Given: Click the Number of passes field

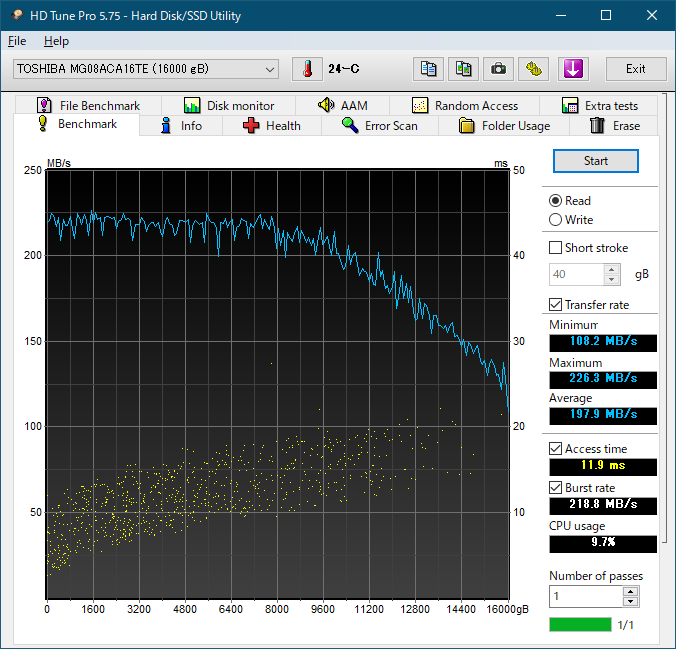Looking at the screenshot, I should click(x=586, y=596).
